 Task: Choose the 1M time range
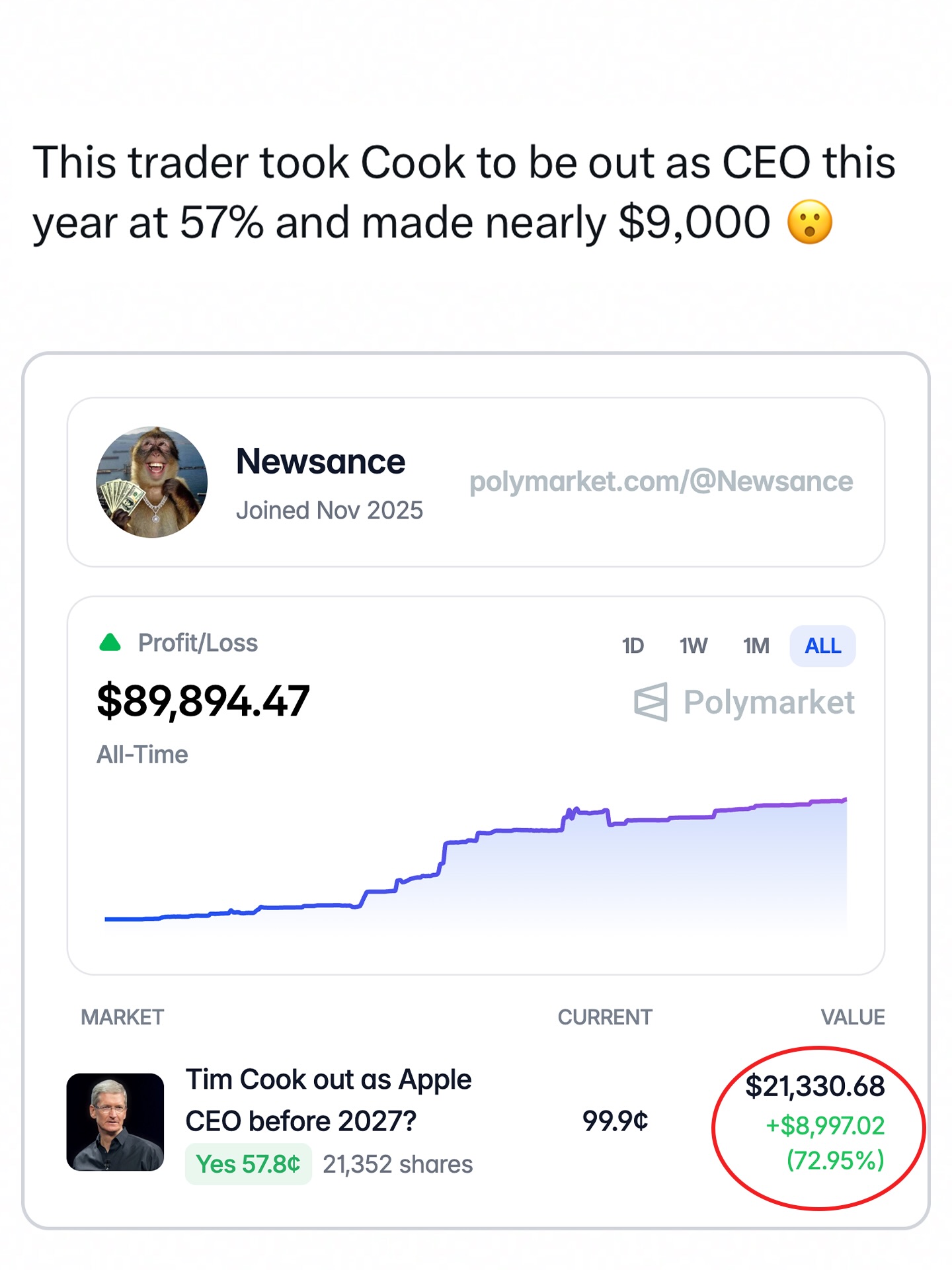click(x=756, y=646)
